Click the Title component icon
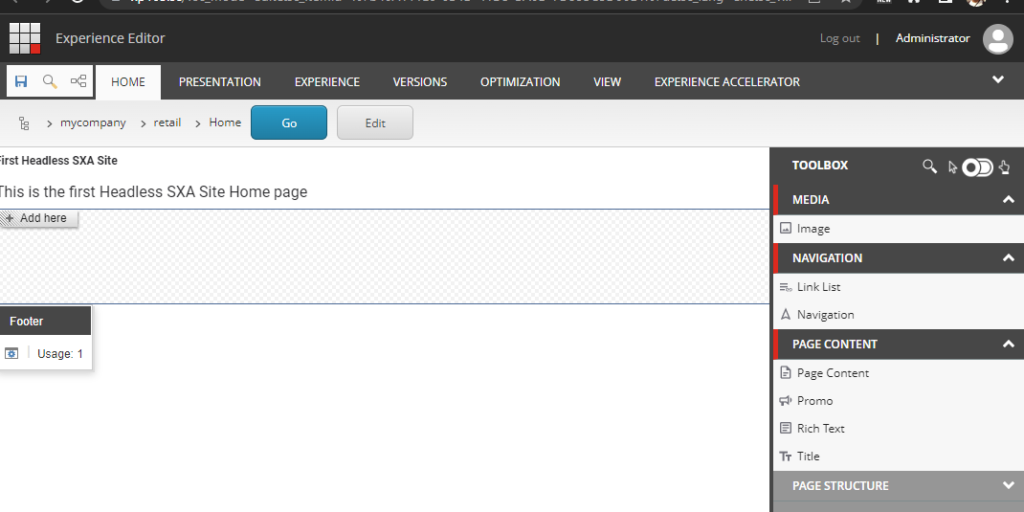This screenshot has height=512, width=1024. (x=786, y=456)
